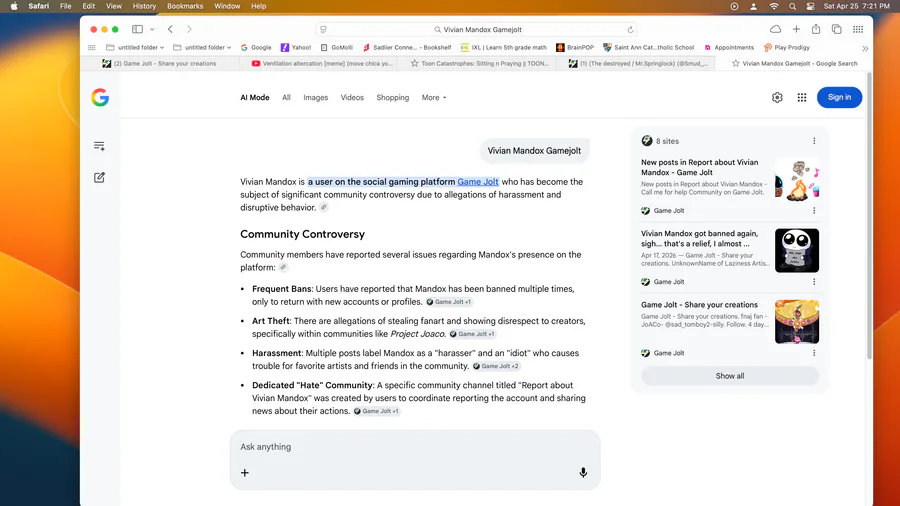
Task: Open the first untitled folder bookmark dropdown
Action: pos(139,47)
